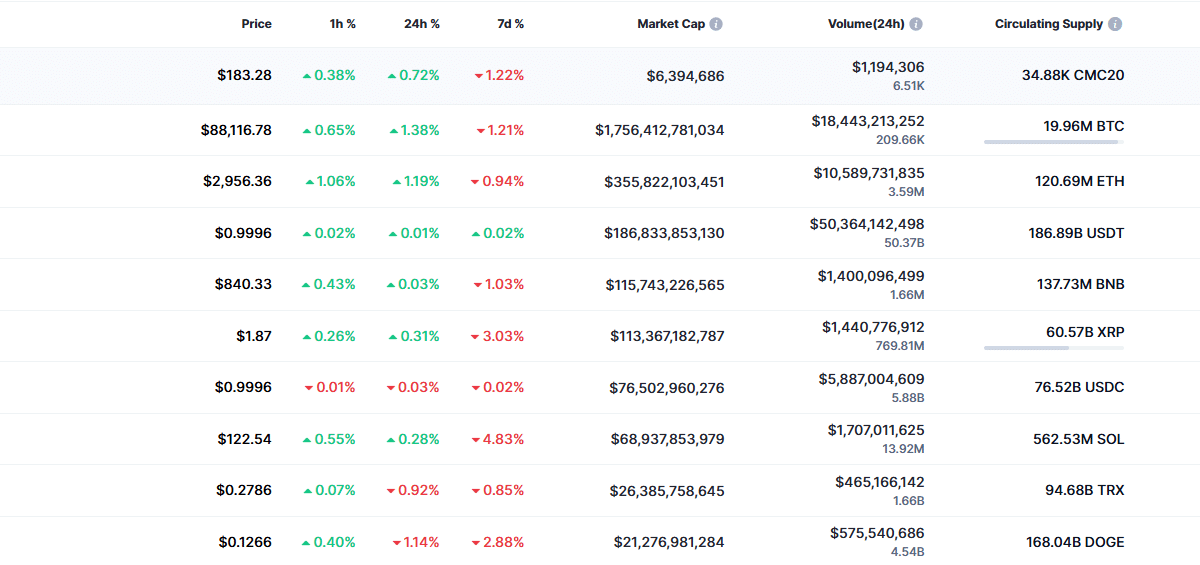This screenshot has height=565, width=1200.
Task: Open USDT volume $50,364,142,498 link
Action: [867, 224]
